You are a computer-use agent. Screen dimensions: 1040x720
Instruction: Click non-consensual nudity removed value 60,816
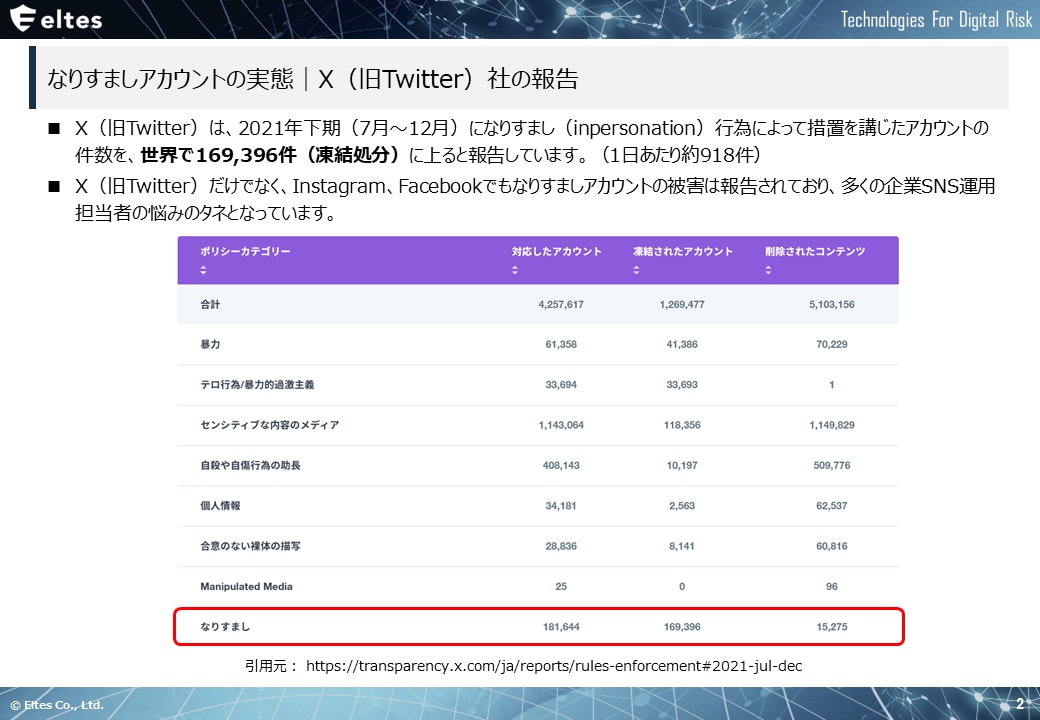(832, 546)
